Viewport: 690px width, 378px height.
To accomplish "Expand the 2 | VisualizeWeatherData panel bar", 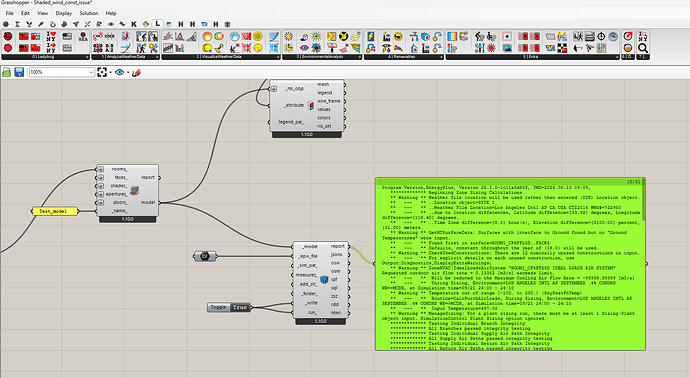I will [221, 57].
